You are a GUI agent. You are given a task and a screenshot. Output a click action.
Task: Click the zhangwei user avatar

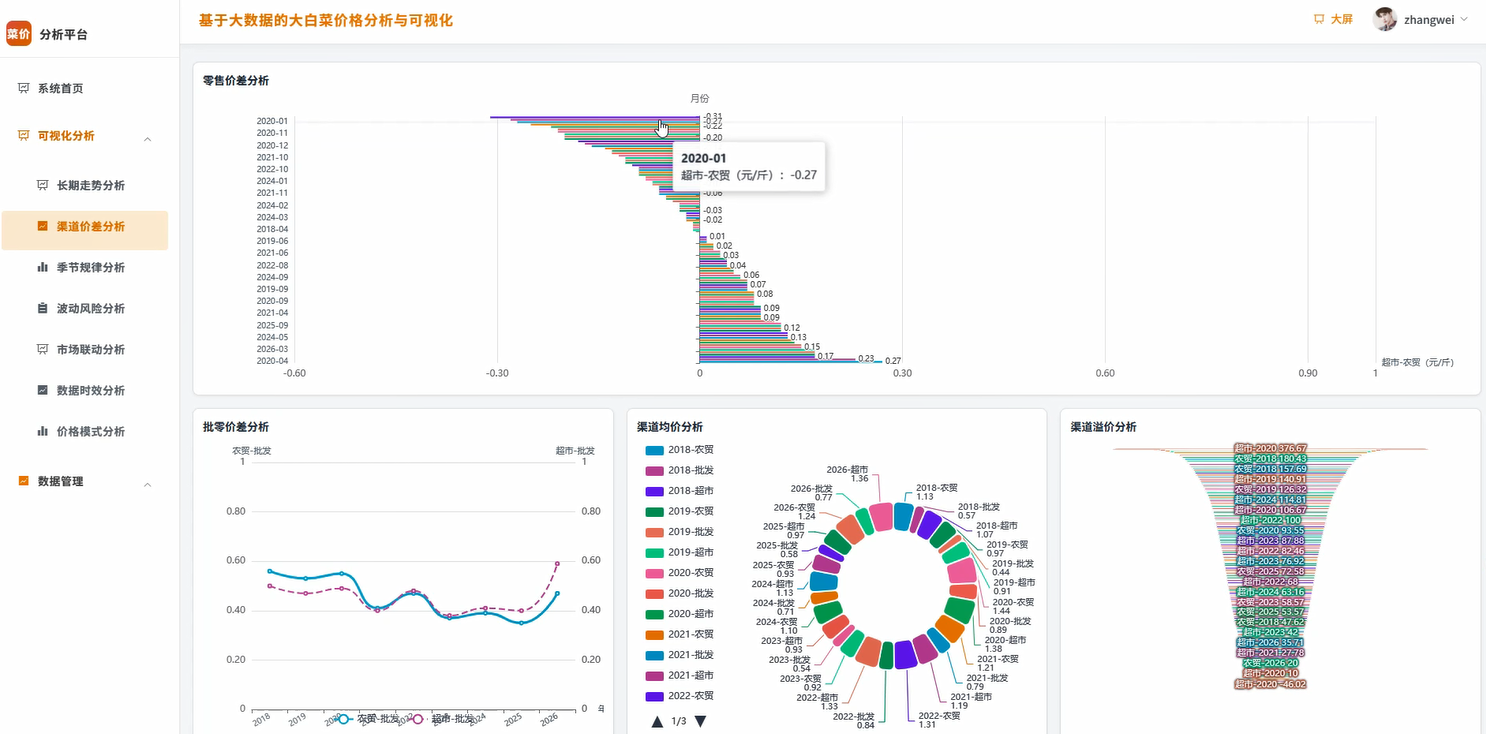click(1385, 19)
